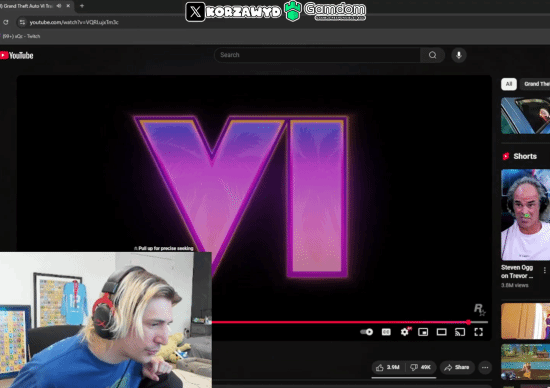Mute the Grand Theft Auto VI tab speaker icon
Image resolution: width=550 pixels, height=388 pixels.
(59, 6)
